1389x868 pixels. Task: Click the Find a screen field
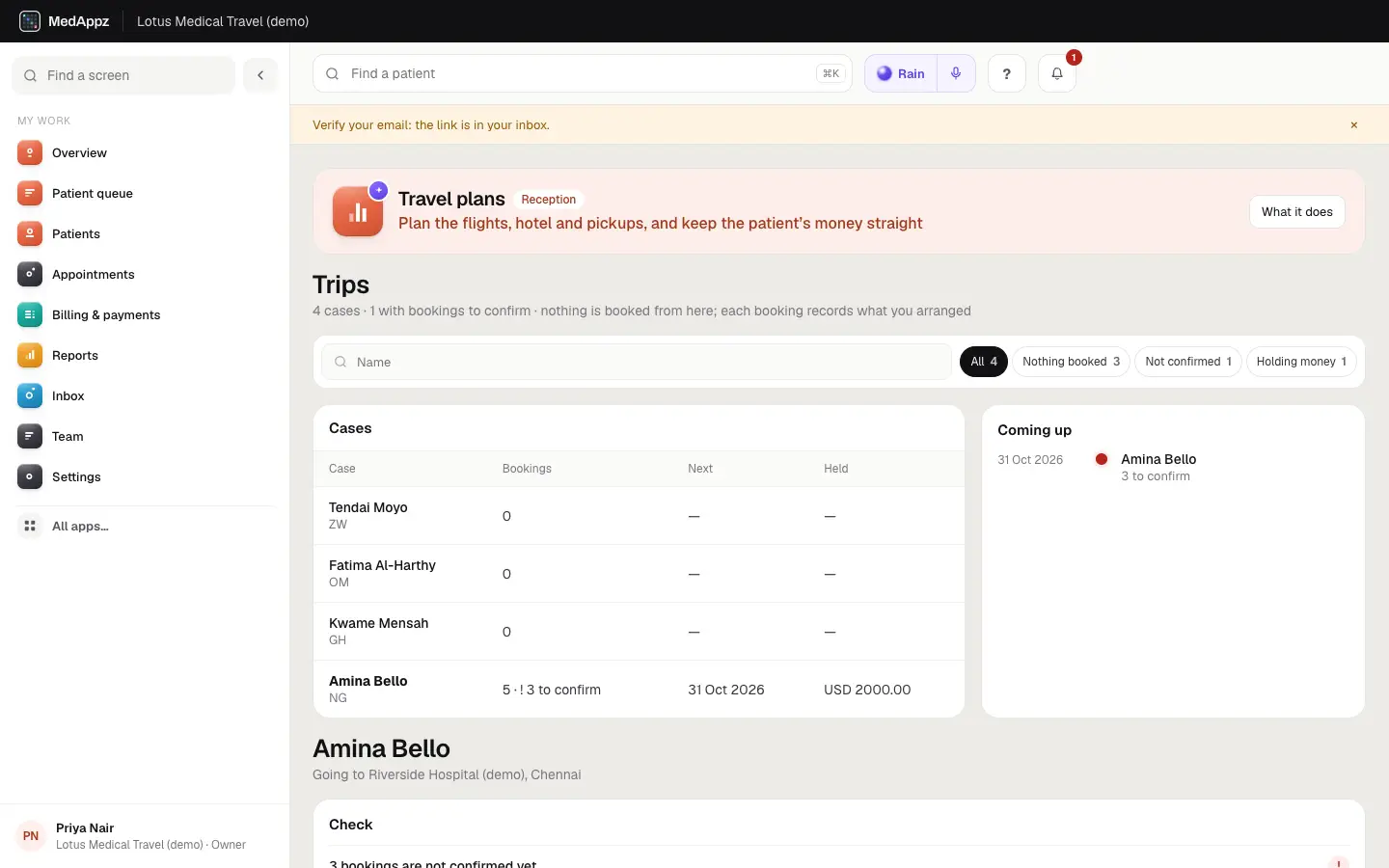click(123, 75)
